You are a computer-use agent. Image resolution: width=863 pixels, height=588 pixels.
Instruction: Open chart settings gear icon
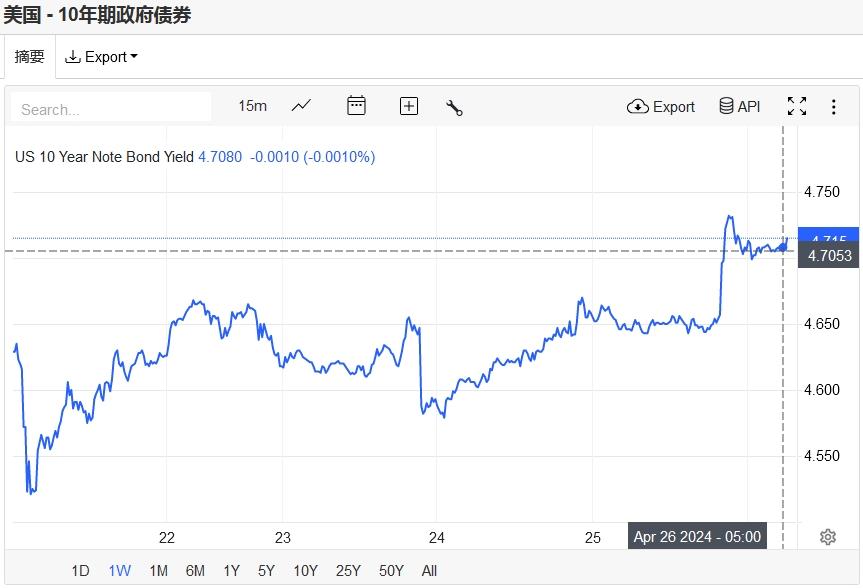point(828,537)
